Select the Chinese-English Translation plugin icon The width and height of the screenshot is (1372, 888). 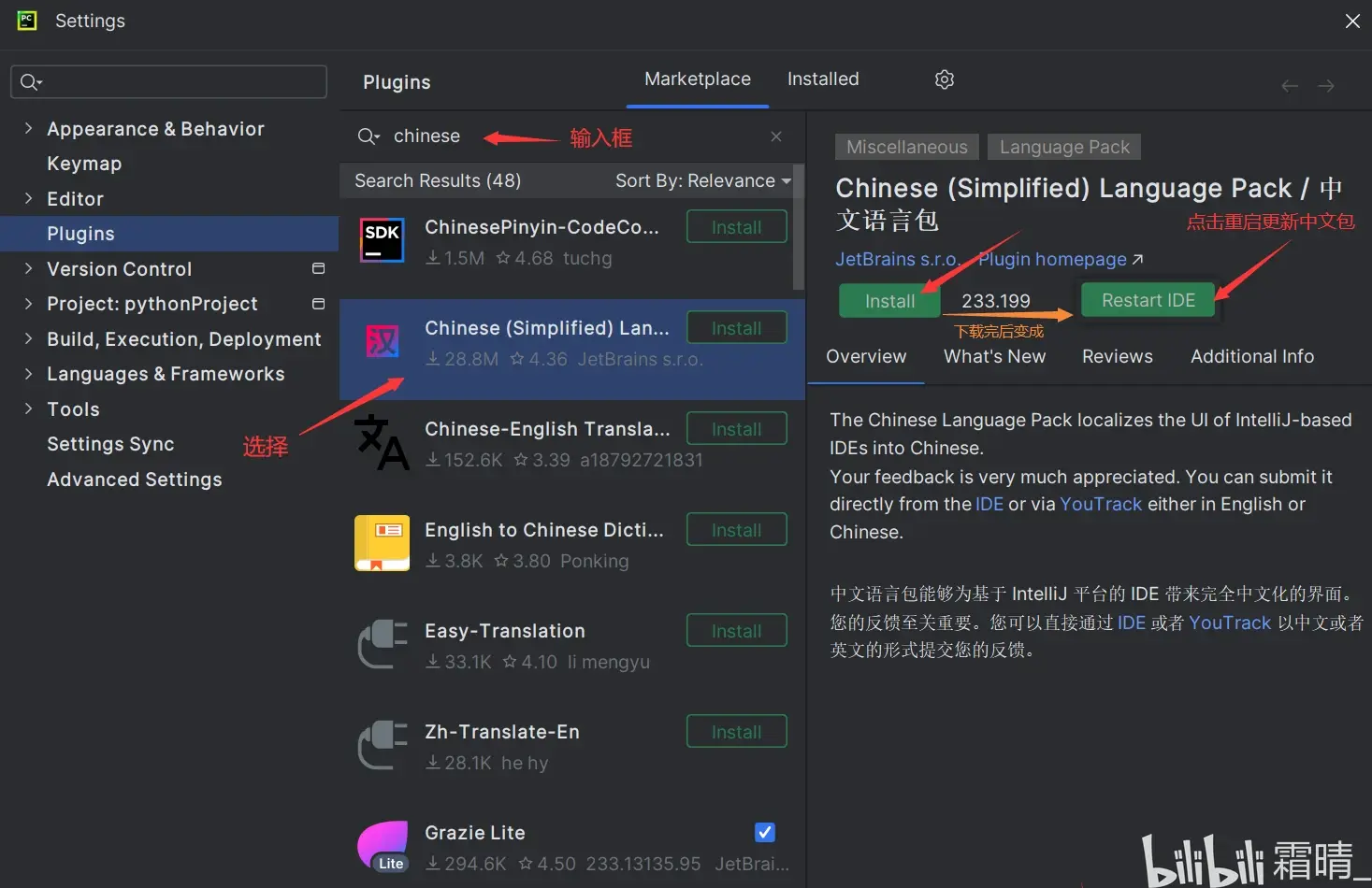point(381,443)
